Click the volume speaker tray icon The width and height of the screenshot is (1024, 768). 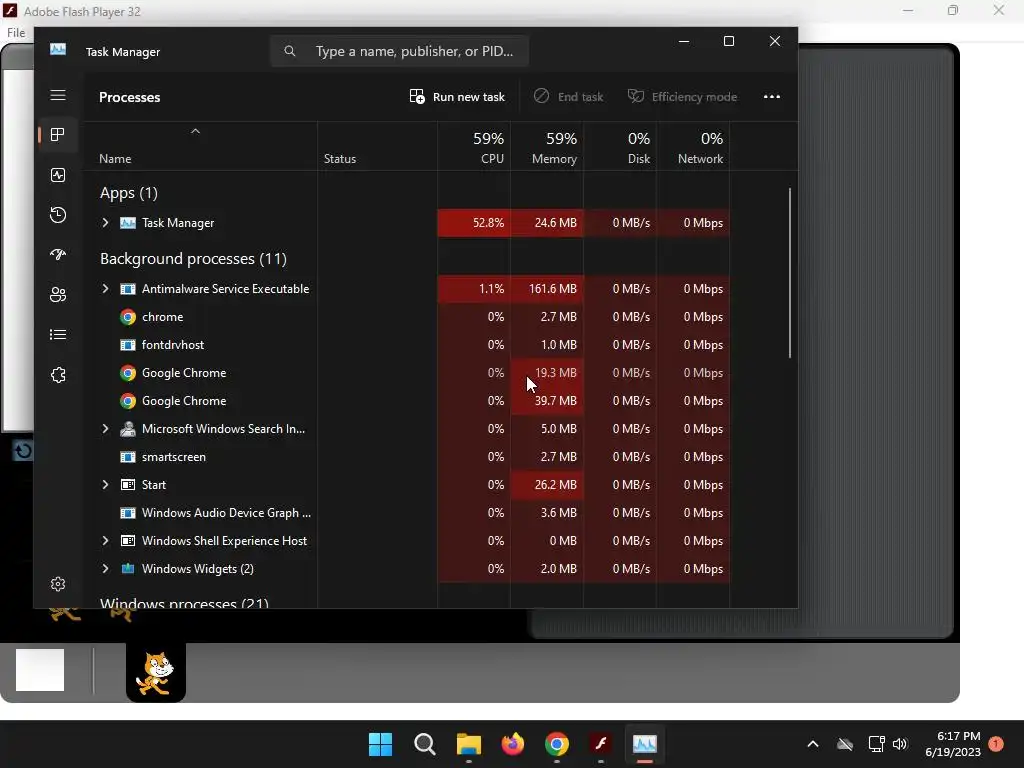tap(900, 744)
